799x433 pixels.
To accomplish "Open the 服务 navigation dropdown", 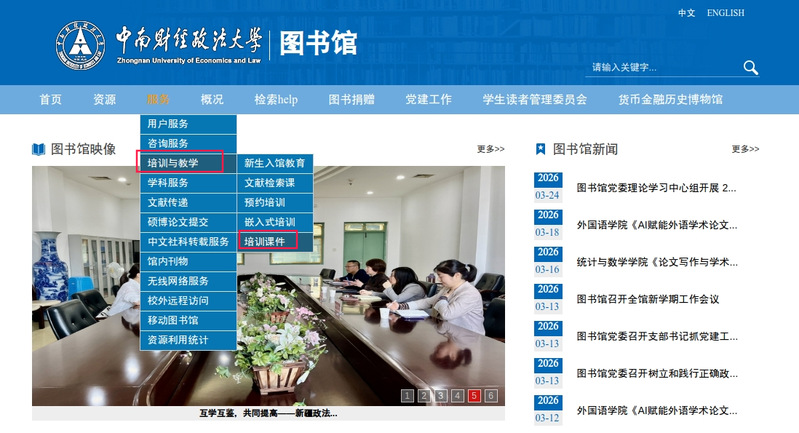I will click(x=158, y=100).
